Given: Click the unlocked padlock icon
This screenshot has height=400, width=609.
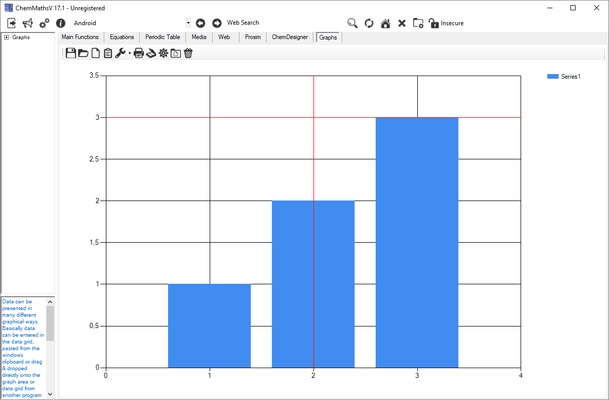Looking at the screenshot, I should (433, 23).
